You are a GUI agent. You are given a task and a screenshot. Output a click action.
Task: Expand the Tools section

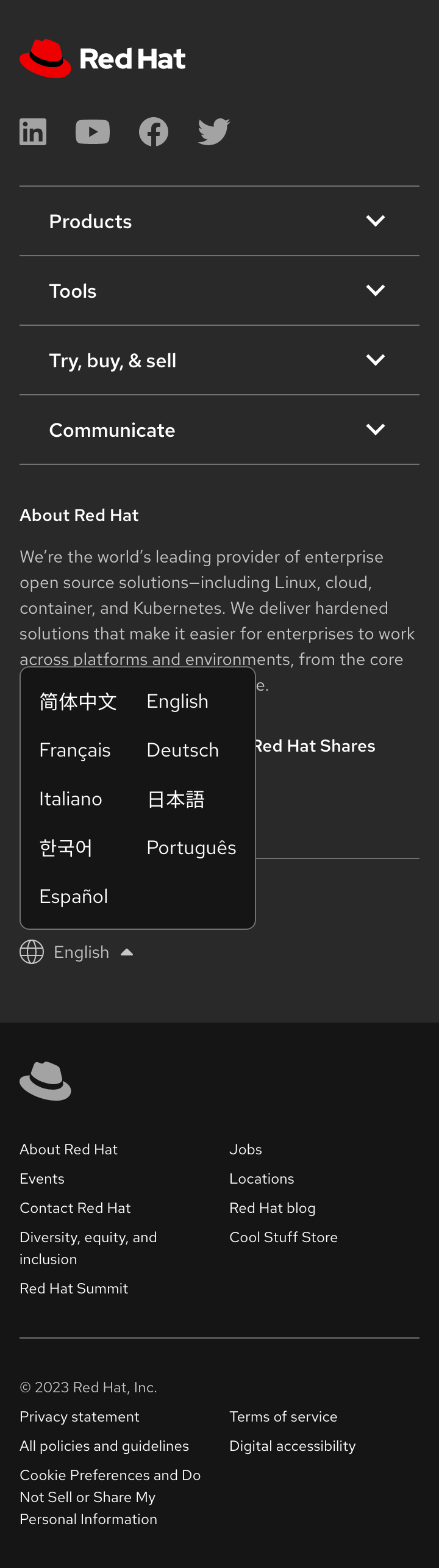[220, 290]
